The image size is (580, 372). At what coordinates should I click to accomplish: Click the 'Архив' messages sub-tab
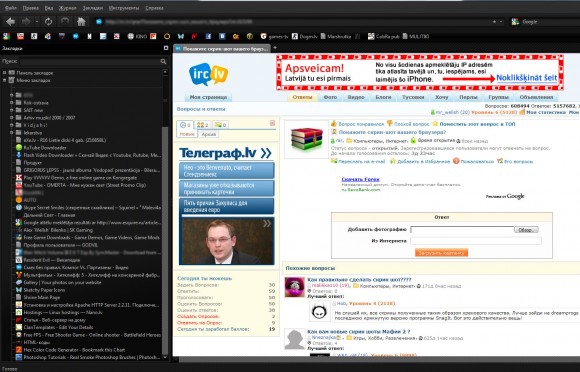coord(209,134)
